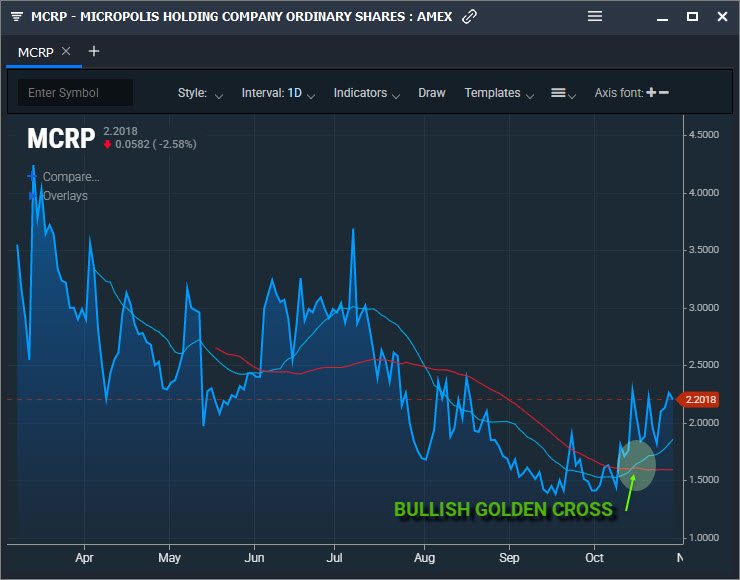This screenshot has height=580, width=740.
Task: Decrease axis font size with minus
Action: click(664, 93)
